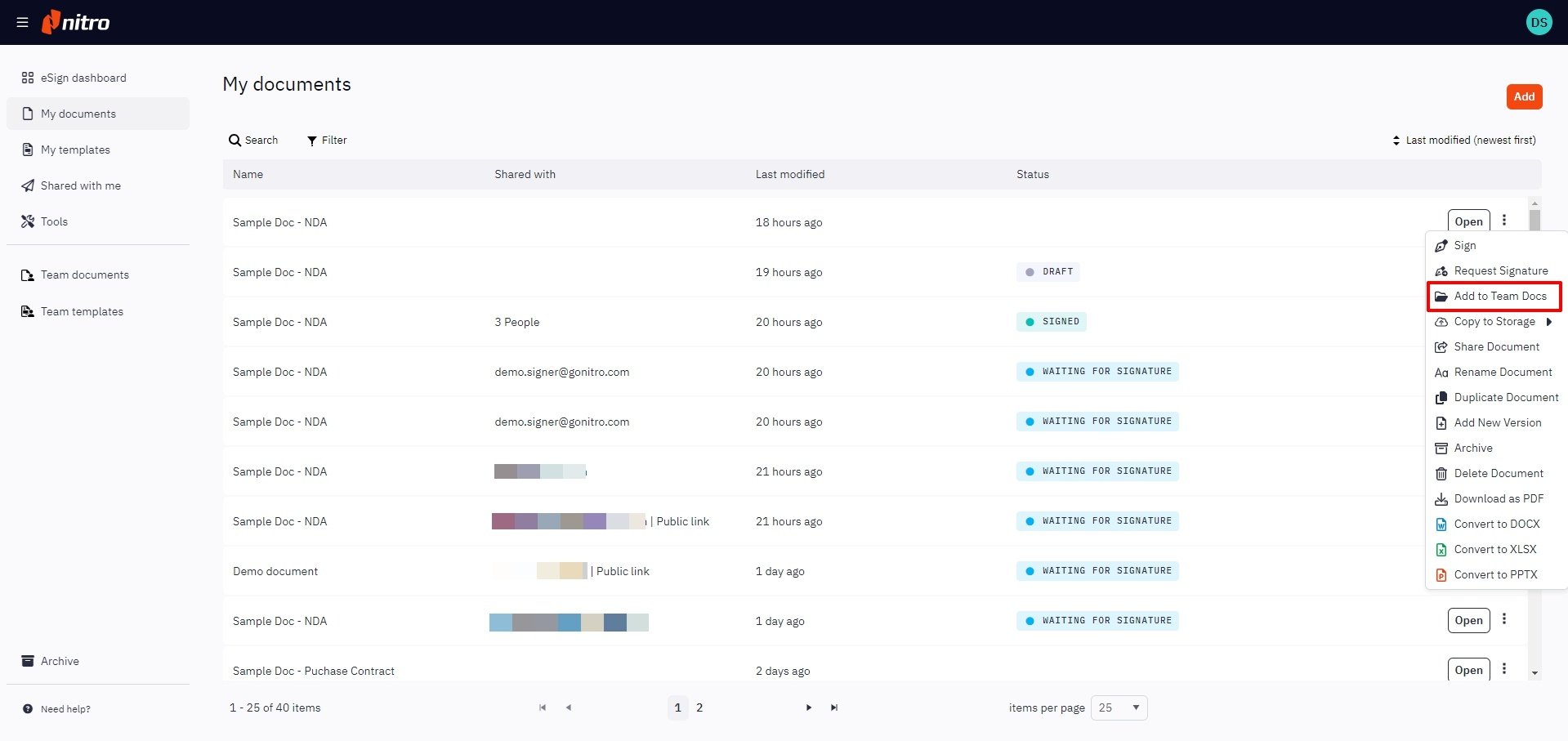This screenshot has width=1568, height=741.
Task: Open the hamburger navigation menu
Action: coord(22,23)
